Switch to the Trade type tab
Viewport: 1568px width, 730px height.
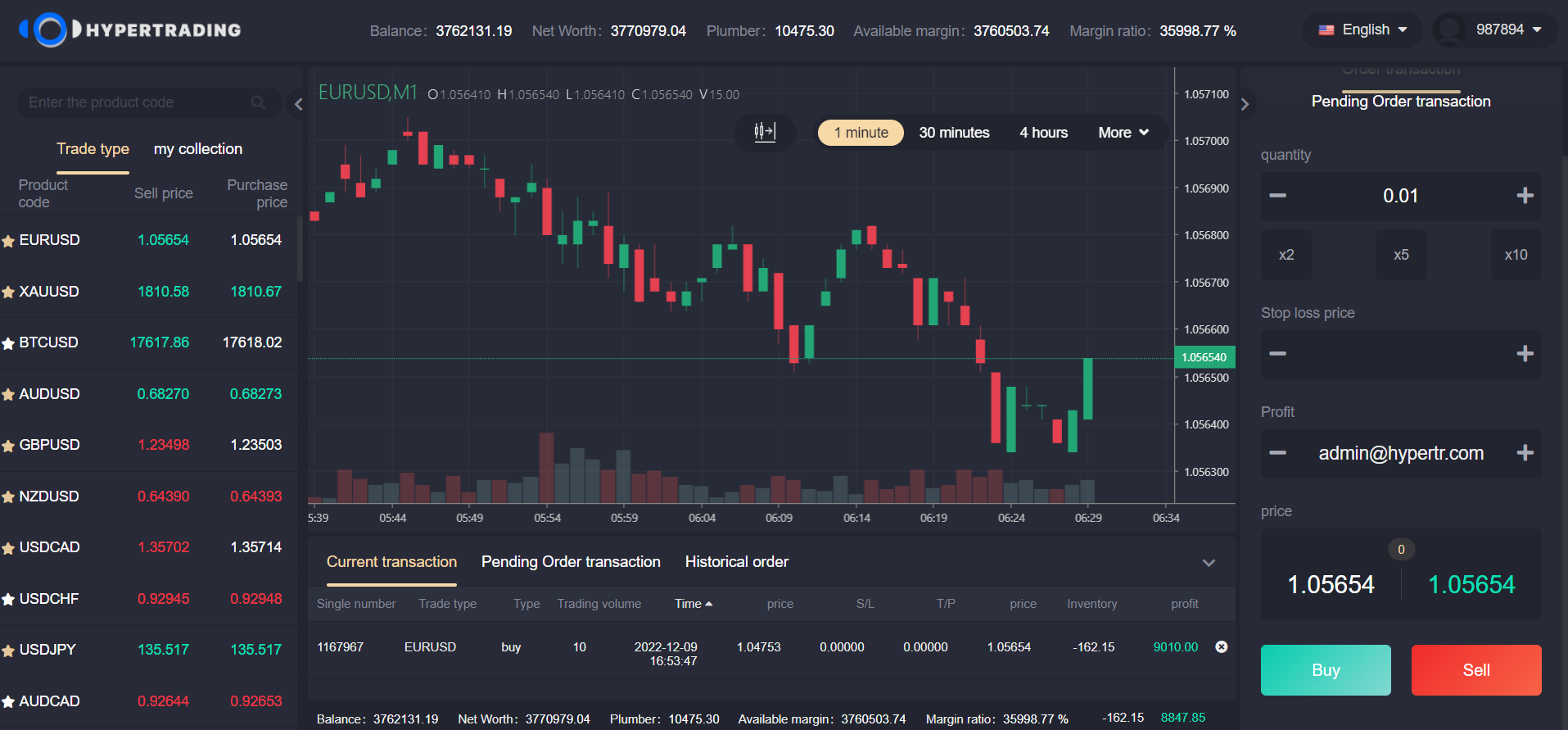[x=93, y=149]
